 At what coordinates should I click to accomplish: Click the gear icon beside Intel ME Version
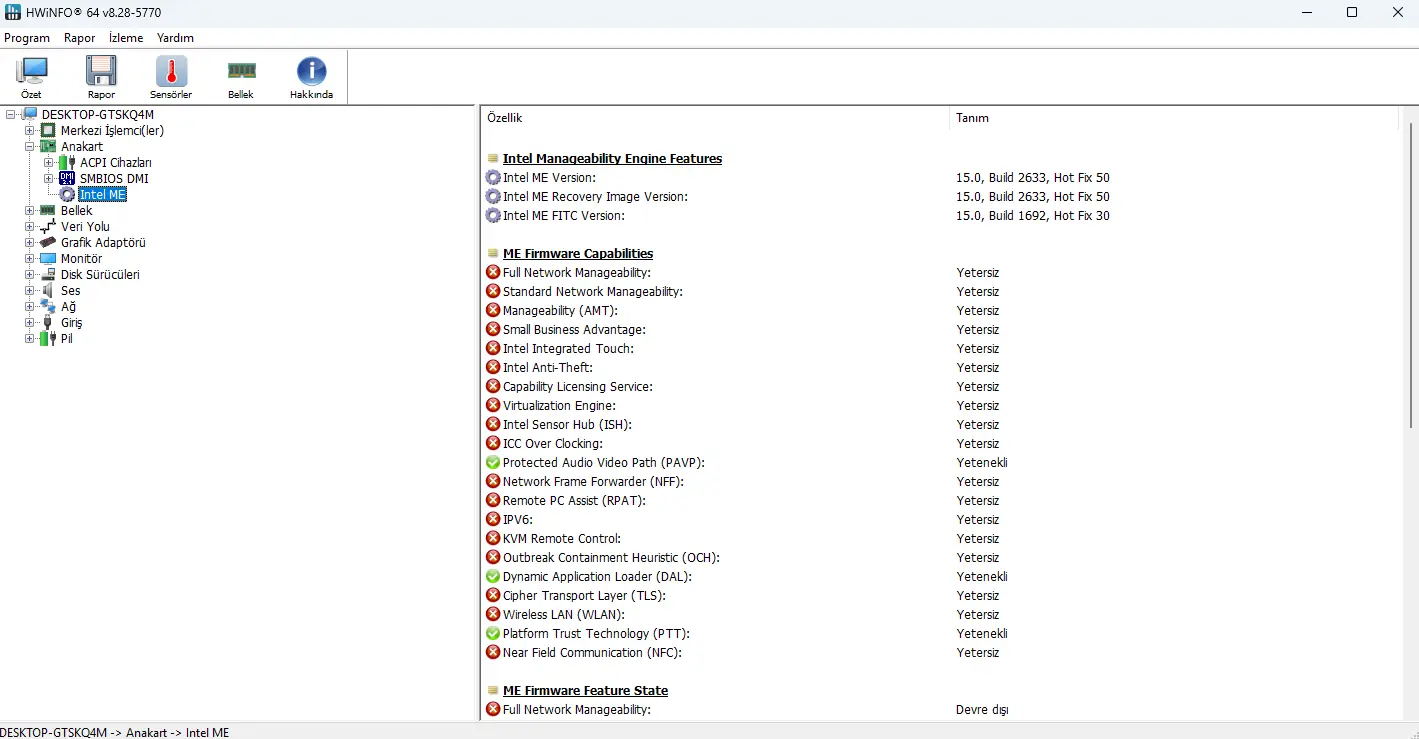coord(493,178)
